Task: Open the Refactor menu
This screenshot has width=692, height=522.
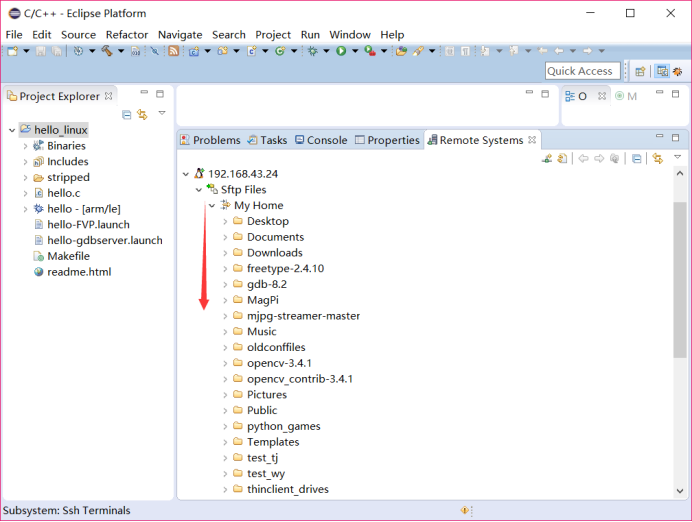Action: 127,35
